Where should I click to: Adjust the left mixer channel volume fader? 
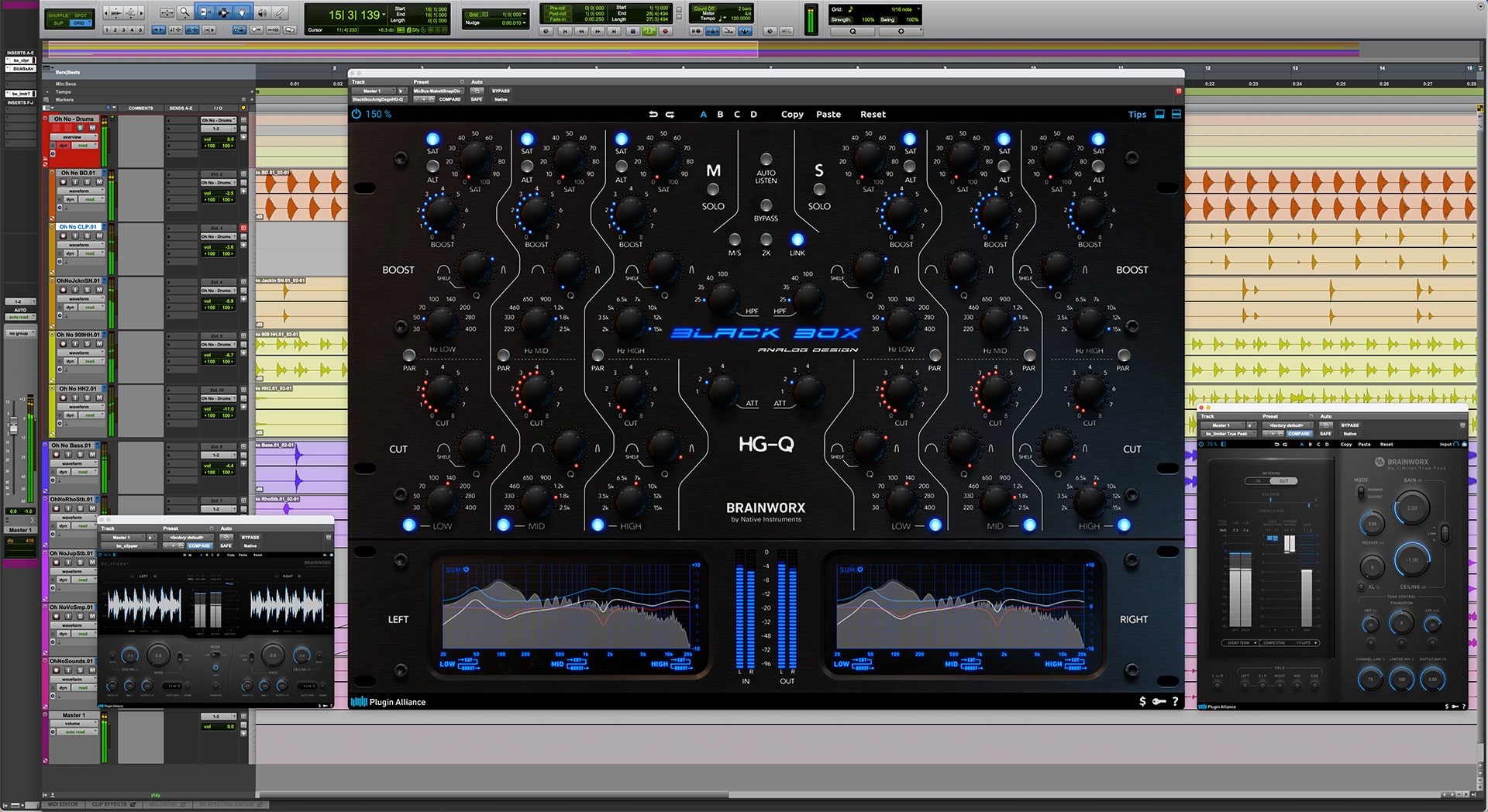click(x=13, y=426)
